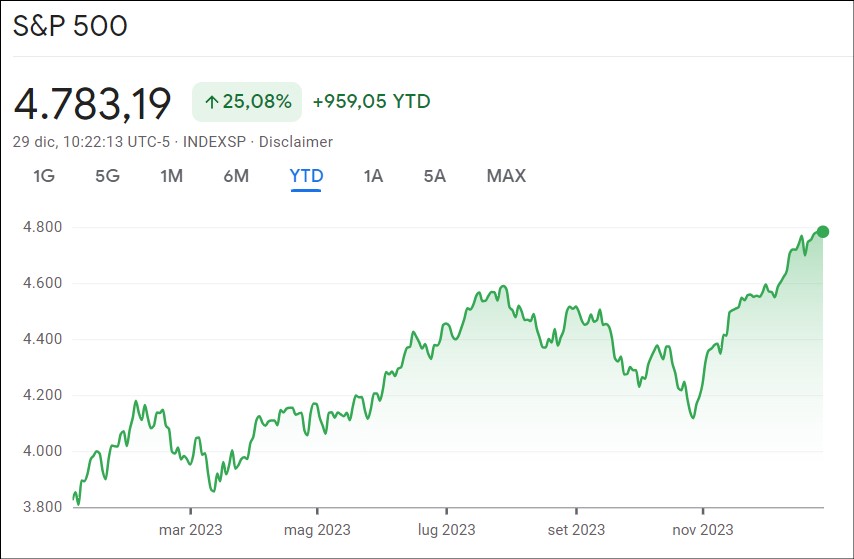Screen dimensions: 854x559
Task: Open the Disclaimer link
Action: point(296,142)
